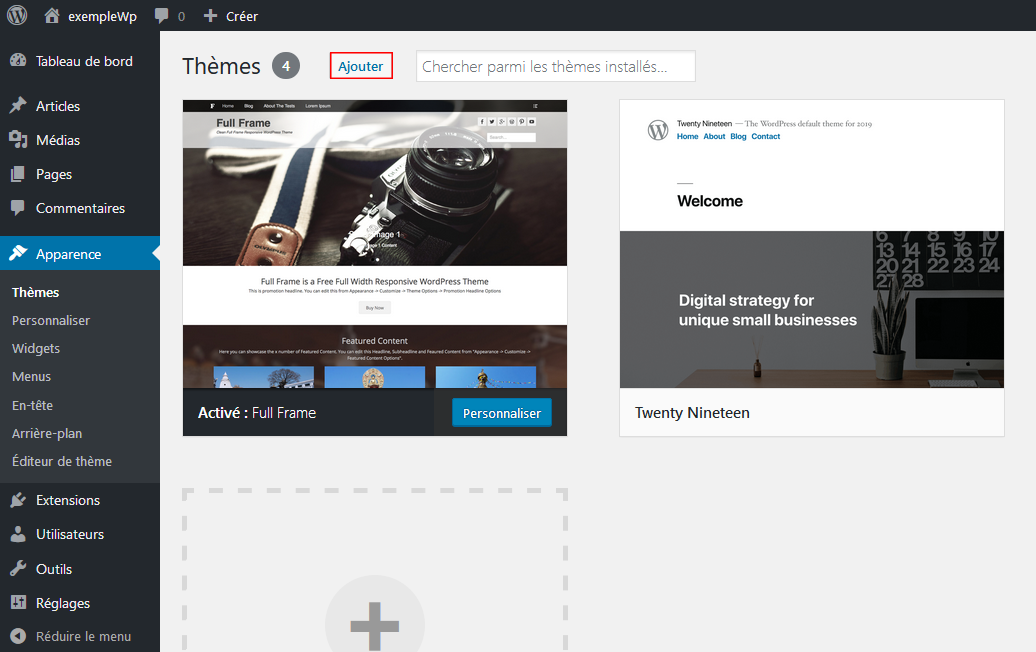Click the plus icon next to Créer

pyautogui.click(x=210, y=15)
